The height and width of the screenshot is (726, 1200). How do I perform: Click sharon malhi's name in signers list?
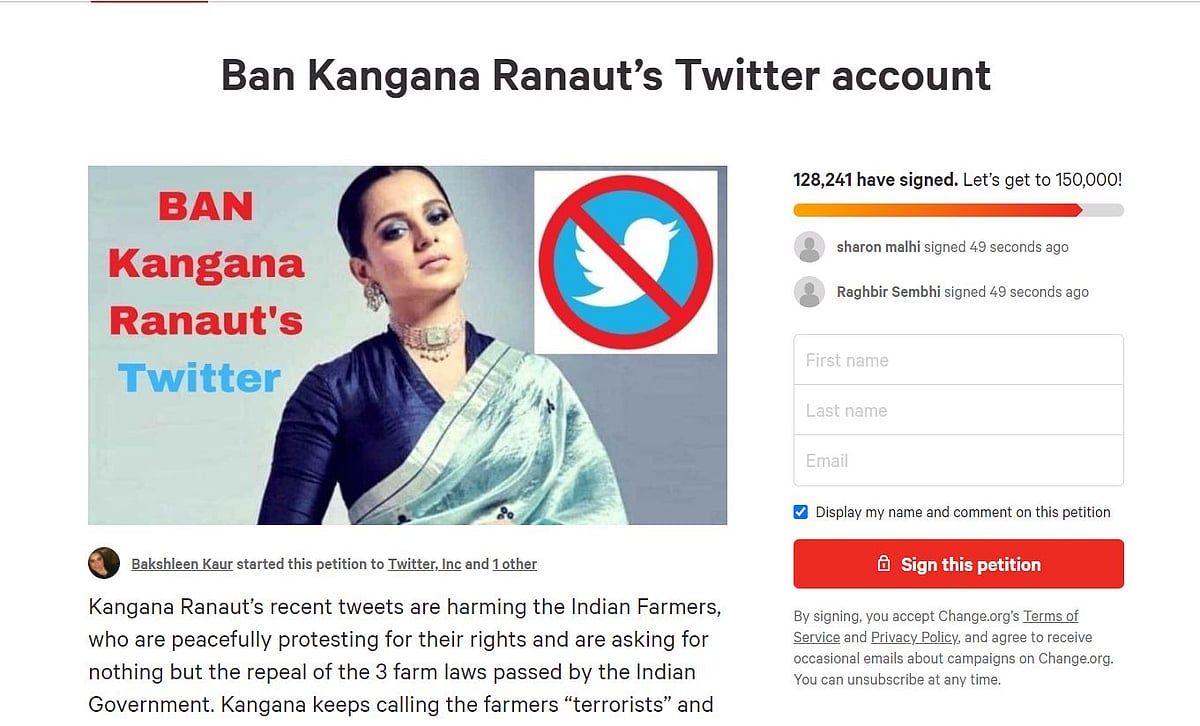[878, 247]
